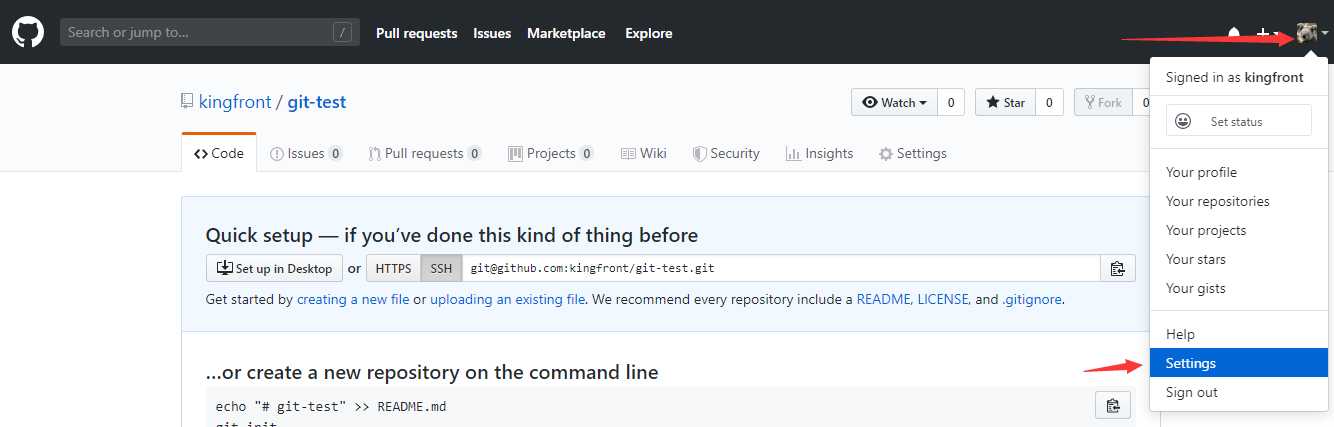Open Your projects
1334x427 pixels.
(x=1239, y=230)
